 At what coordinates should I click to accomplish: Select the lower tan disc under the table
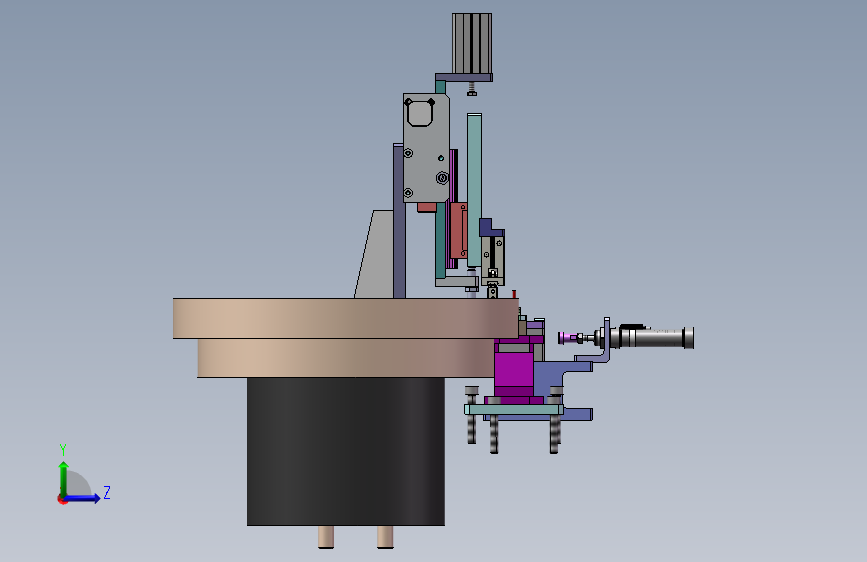point(346,358)
